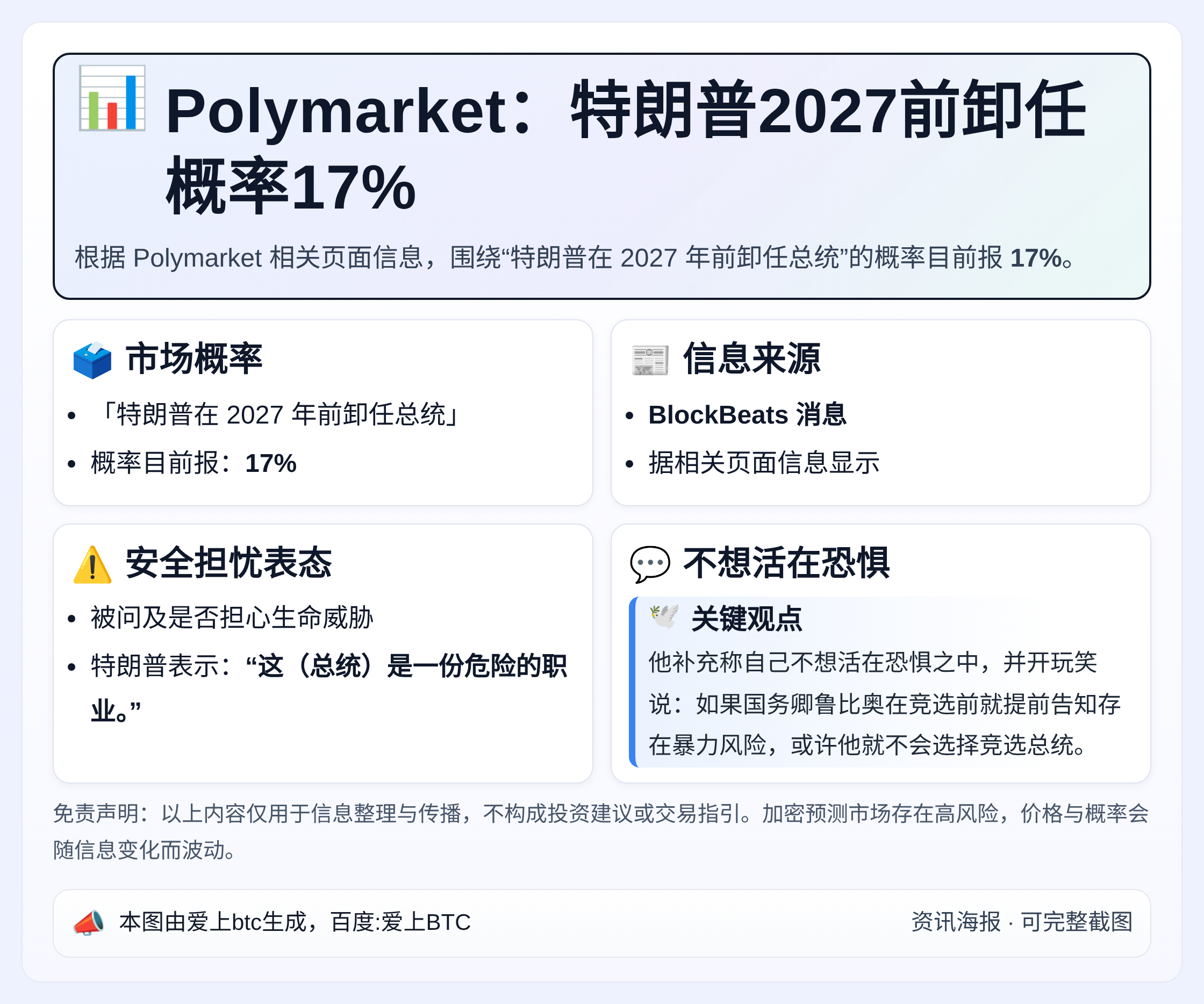Click the summary sentence starting 根据 Polymarket
Image resolution: width=1204 pixels, height=1004 pixels.
[575, 258]
